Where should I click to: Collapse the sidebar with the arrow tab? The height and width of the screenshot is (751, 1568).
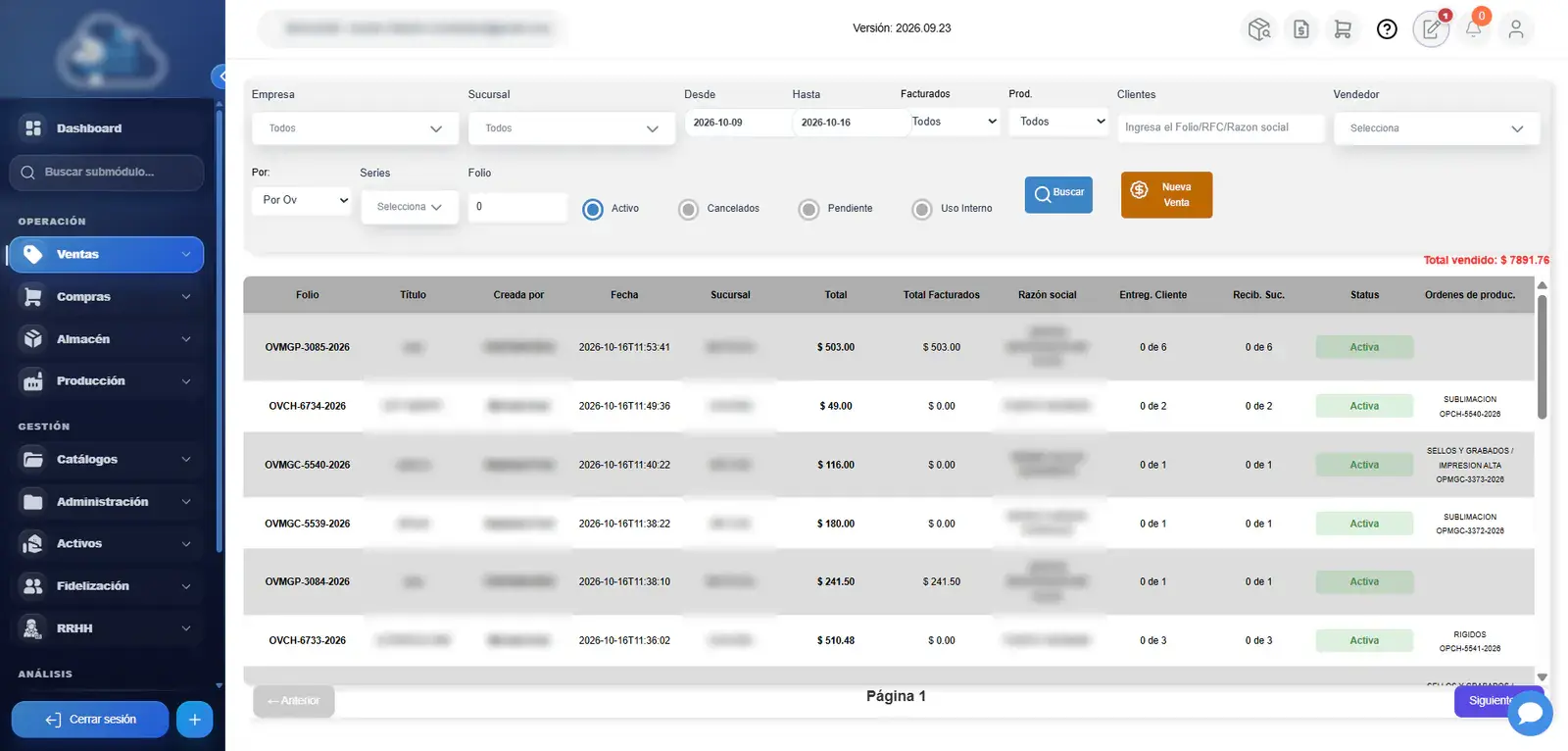click(x=220, y=75)
